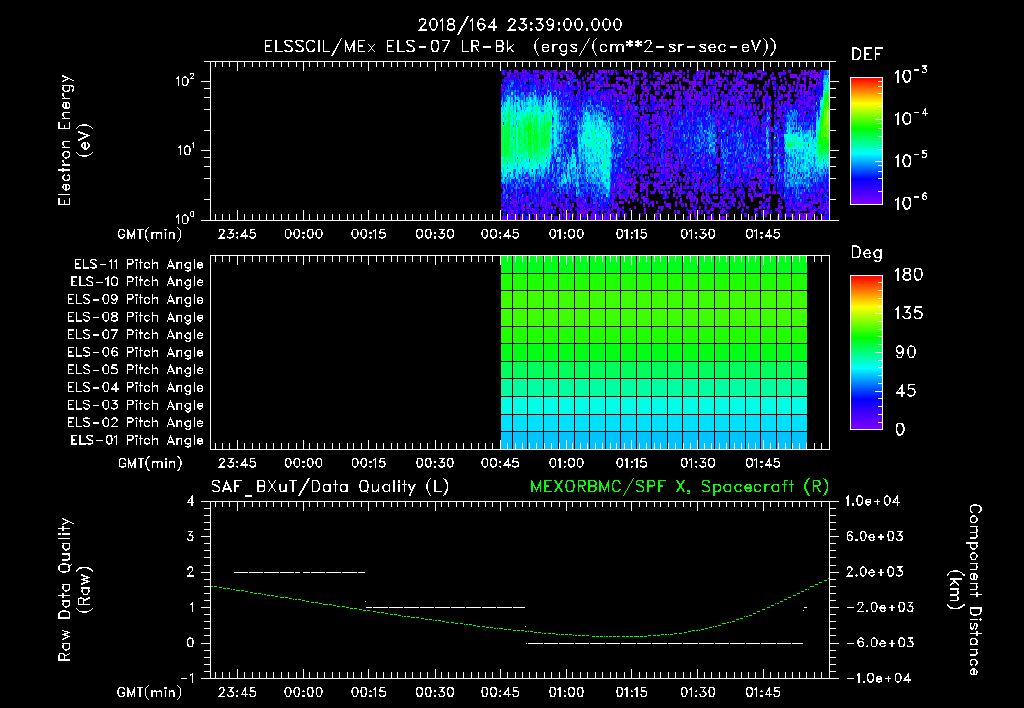Image resolution: width=1024 pixels, height=708 pixels.
Task: Click 23:45 time label under data quality panel
Action: (237, 692)
